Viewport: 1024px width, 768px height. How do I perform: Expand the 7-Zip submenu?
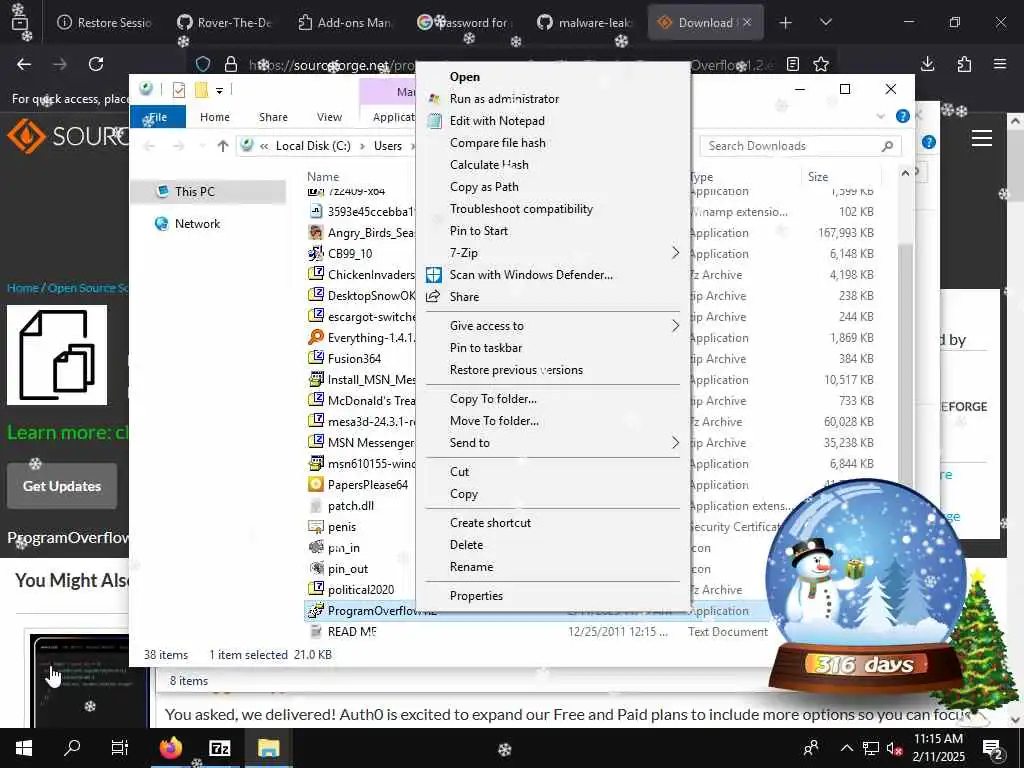click(x=552, y=253)
